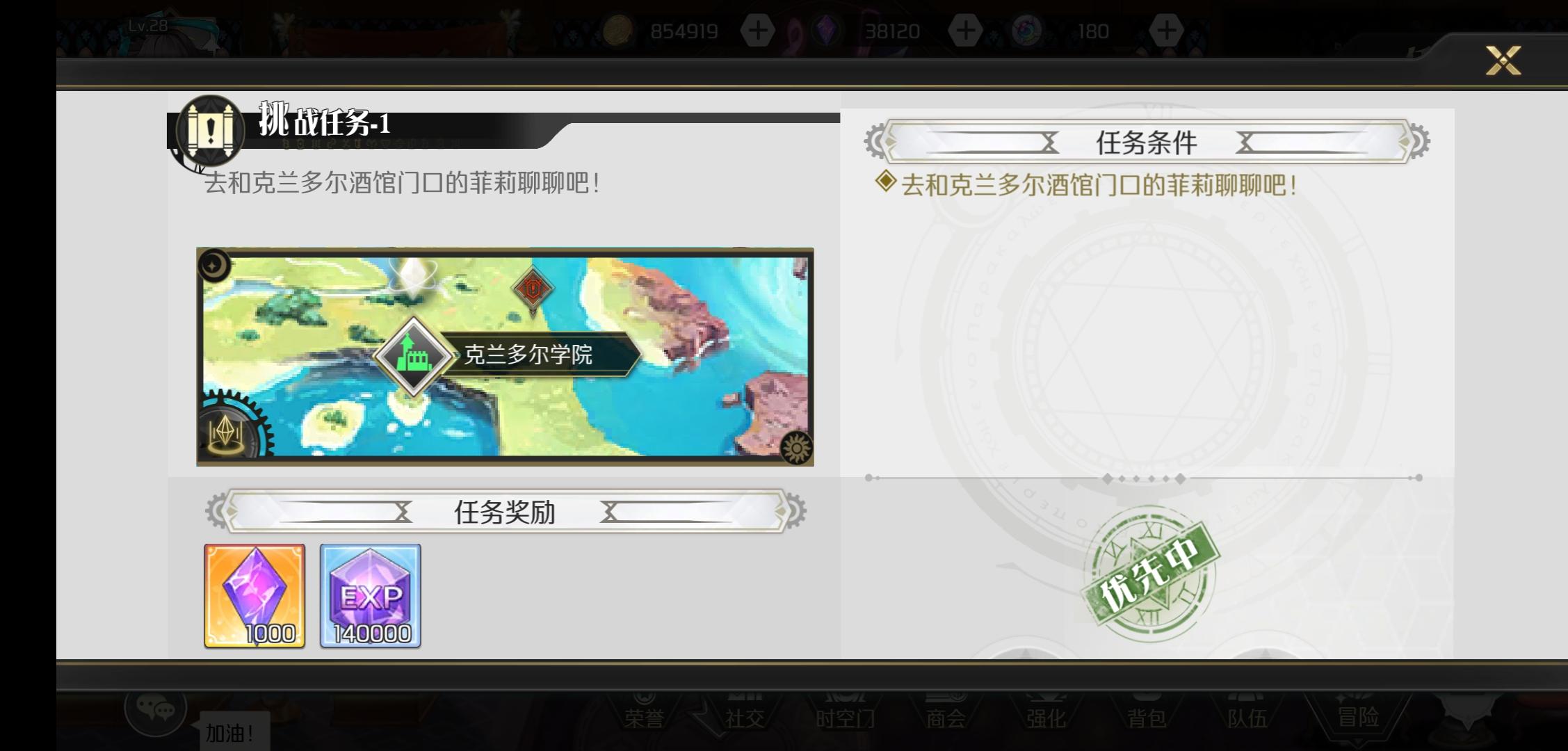This screenshot has height=751, width=1568.
Task: Click the challenge quest scroll icon
Action: [209, 130]
